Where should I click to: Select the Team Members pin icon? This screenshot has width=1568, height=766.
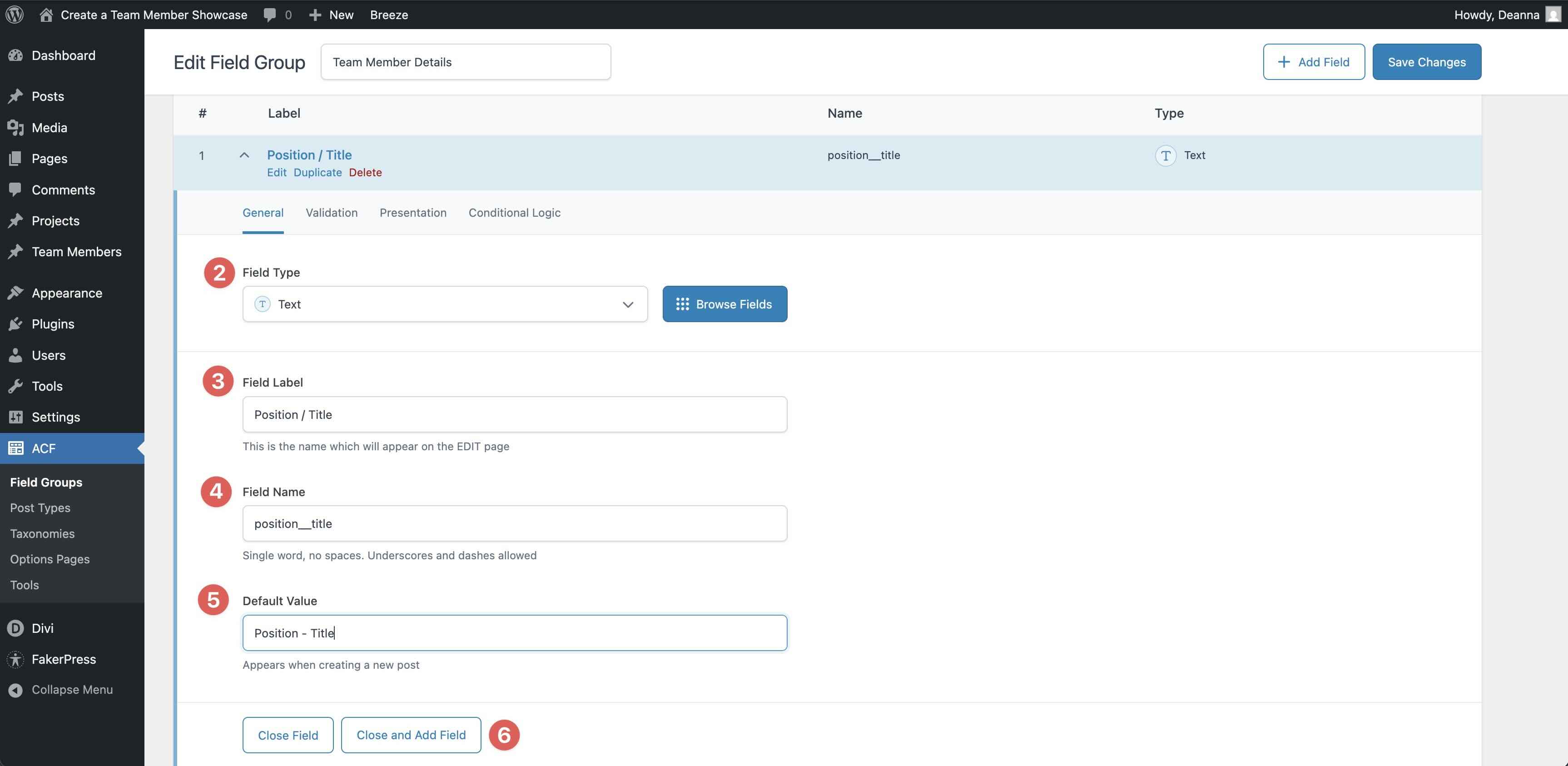point(16,251)
